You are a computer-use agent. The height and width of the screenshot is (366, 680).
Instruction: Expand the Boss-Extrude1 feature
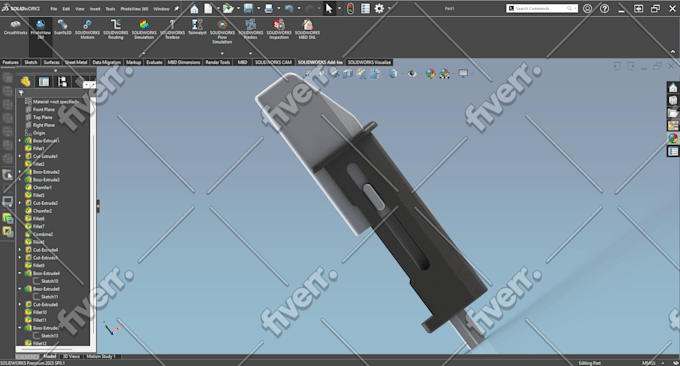click(x=20, y=141)
